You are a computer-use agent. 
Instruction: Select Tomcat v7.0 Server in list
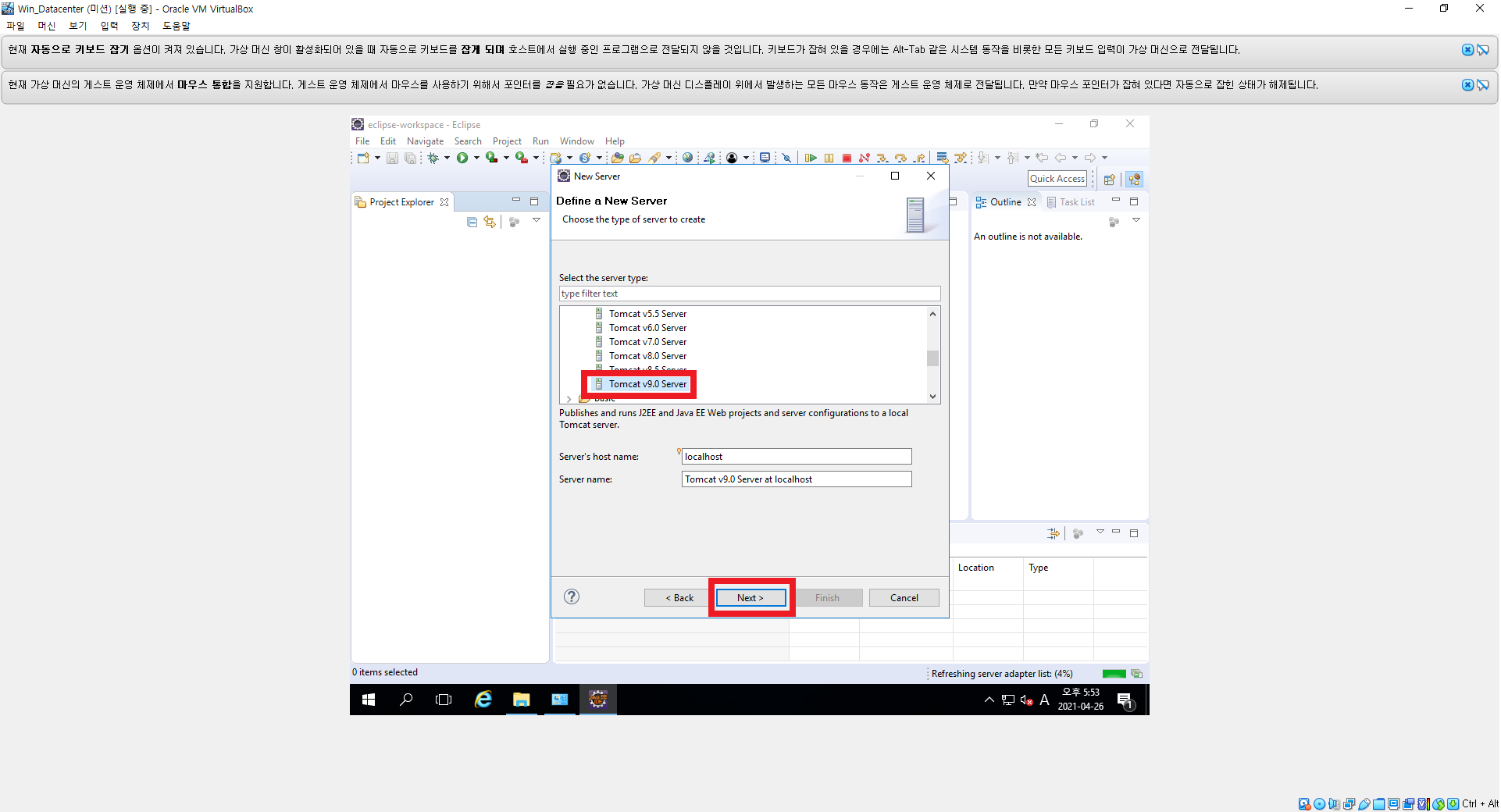pos(647,342)
